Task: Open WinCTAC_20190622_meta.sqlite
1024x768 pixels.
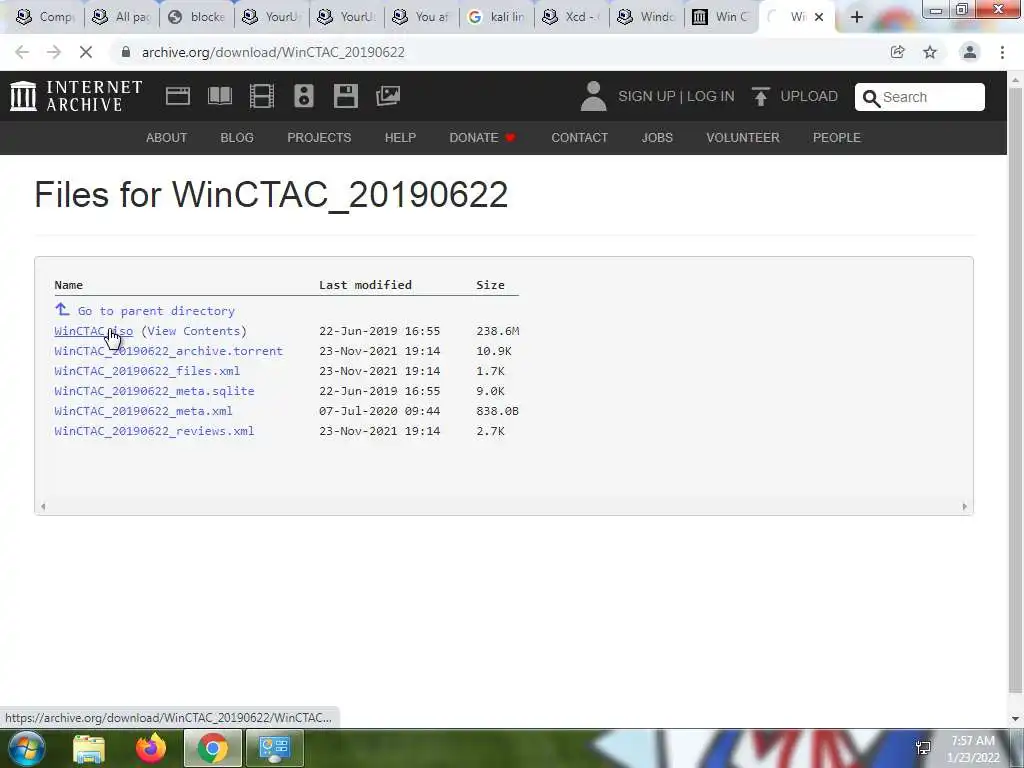Action: pyautogui.click(x=154, y=391)
